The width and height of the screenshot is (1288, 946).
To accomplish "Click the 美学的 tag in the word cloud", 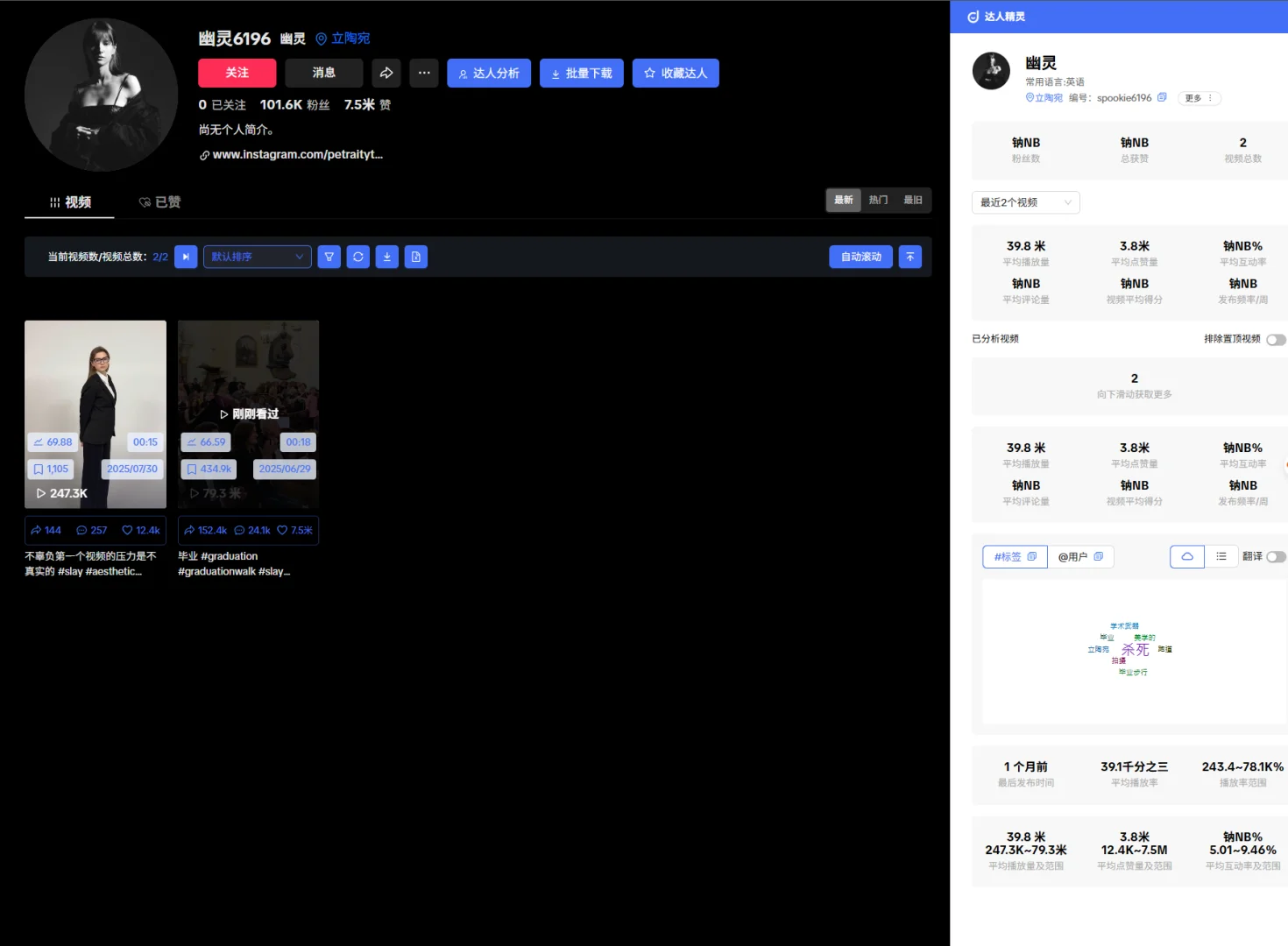I will (1144, 638).
